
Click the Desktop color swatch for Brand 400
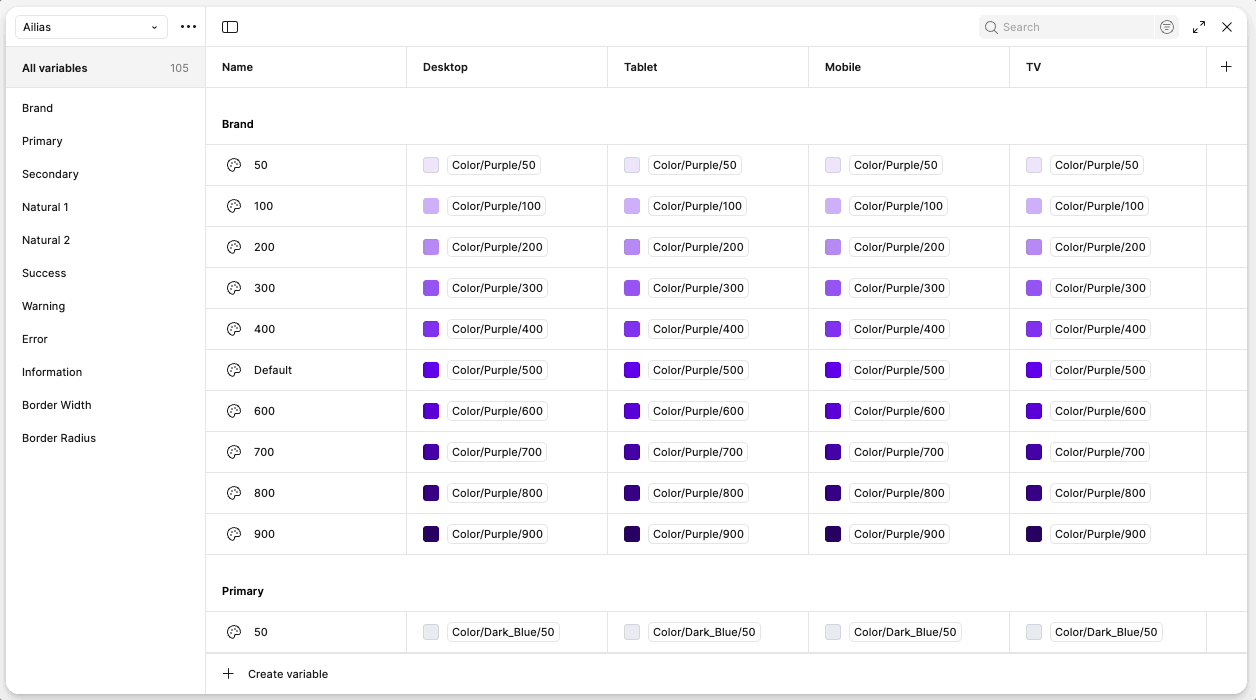pyautogui.click(x=431, y=329)
